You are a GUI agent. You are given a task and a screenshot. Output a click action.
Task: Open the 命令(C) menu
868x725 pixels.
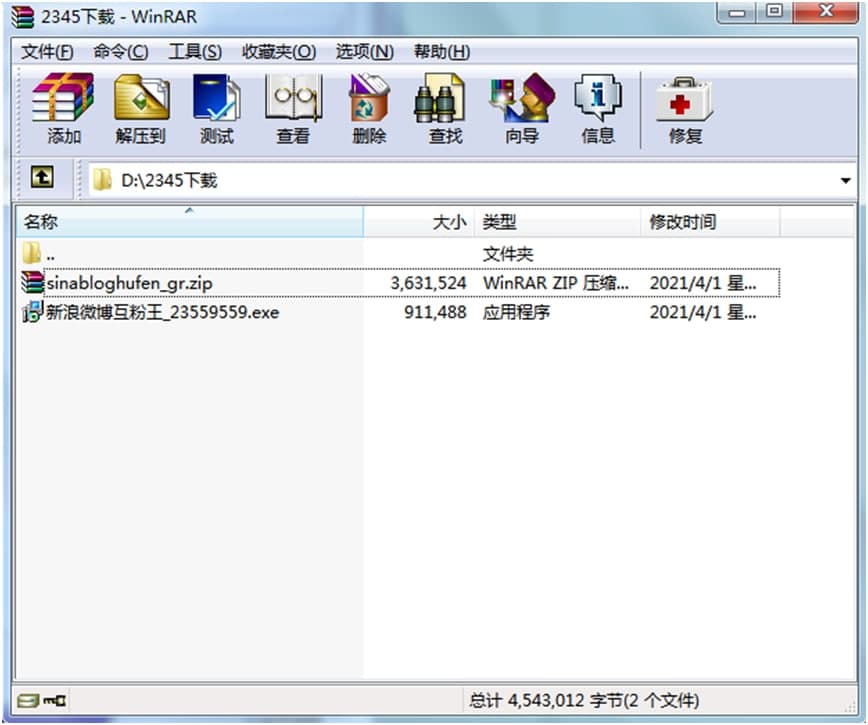(121, 52)
